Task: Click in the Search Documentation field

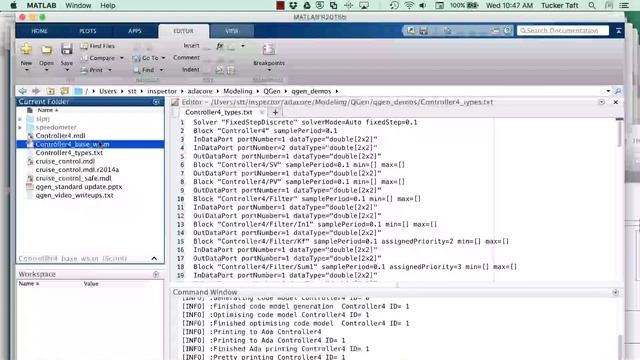Action: (563, 31)
